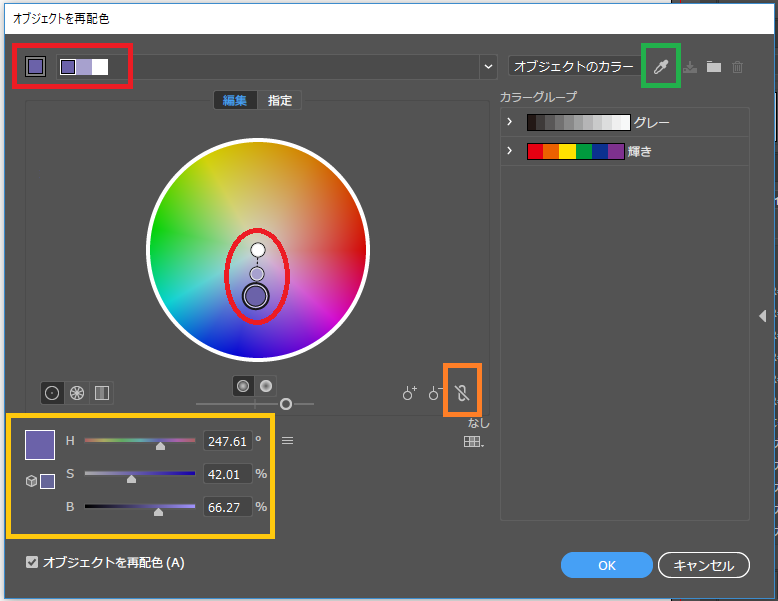Select the active colors strip swatch
Image resolution: width=778 pixels, height=601 pixels.
[84, 67]
